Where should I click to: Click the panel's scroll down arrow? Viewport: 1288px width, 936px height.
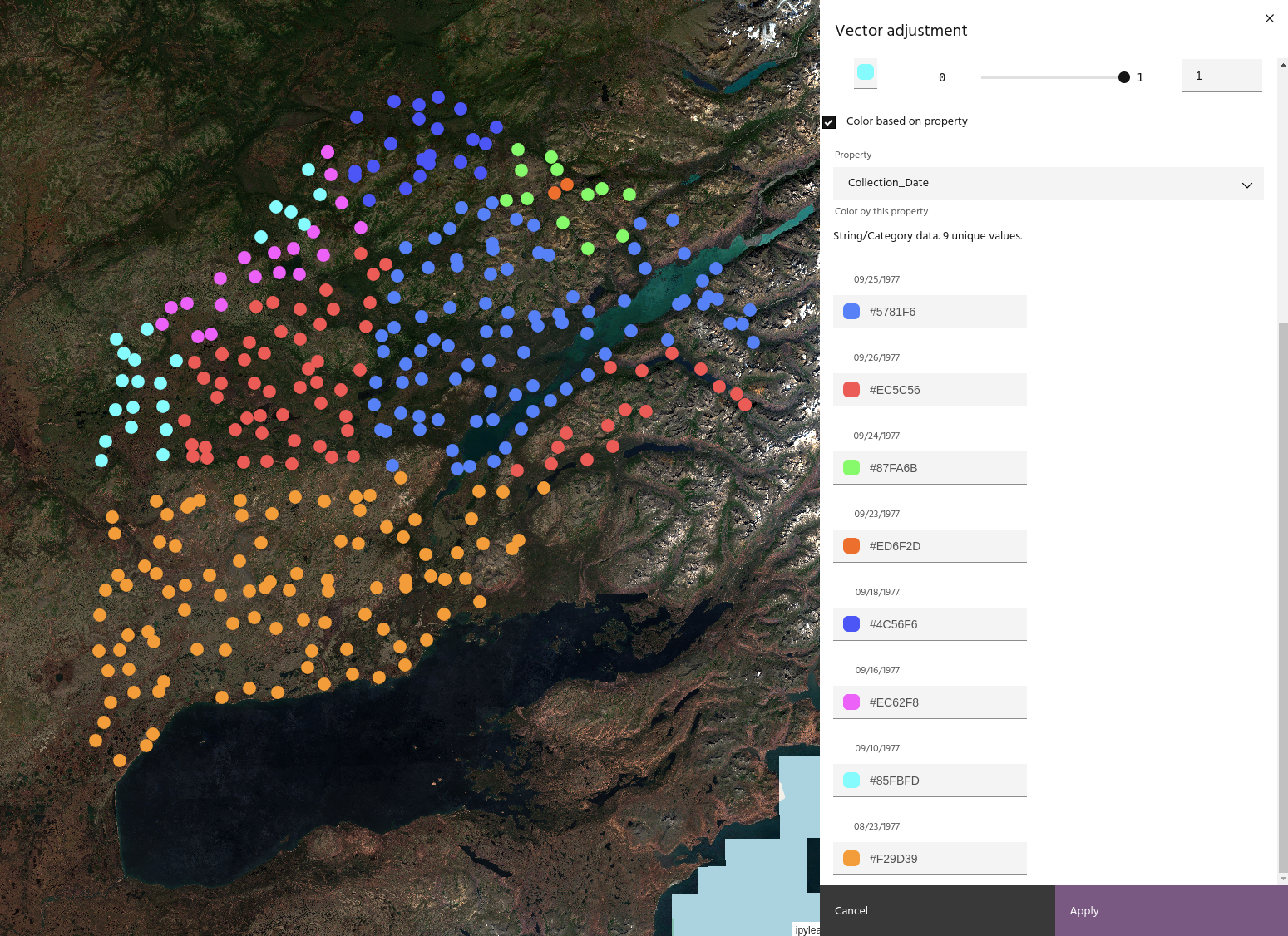[1282, 879]
